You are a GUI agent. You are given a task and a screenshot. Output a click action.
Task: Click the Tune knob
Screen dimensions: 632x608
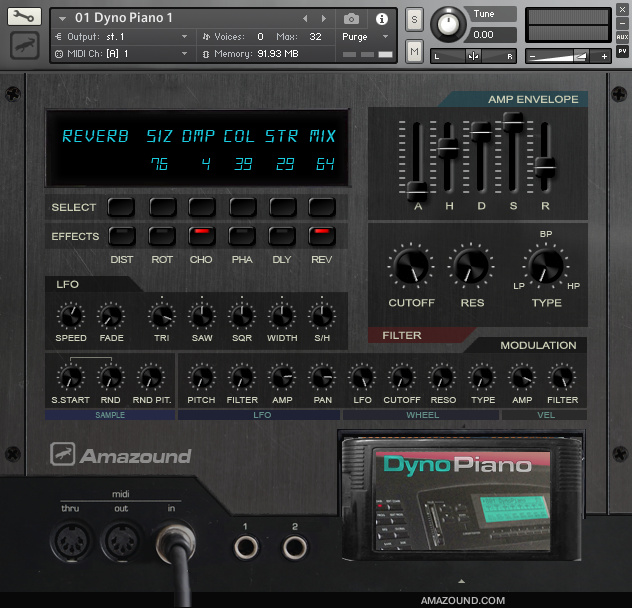[448, 24]
